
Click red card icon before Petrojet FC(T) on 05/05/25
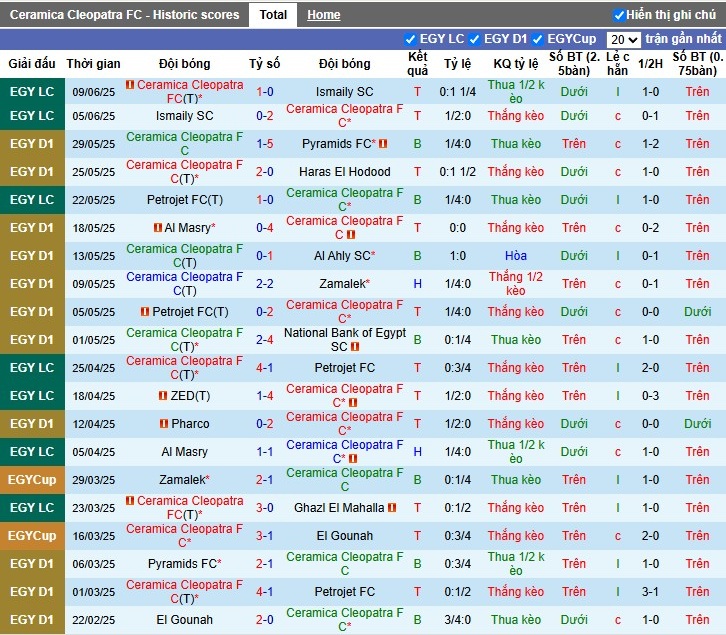[145, 312]
